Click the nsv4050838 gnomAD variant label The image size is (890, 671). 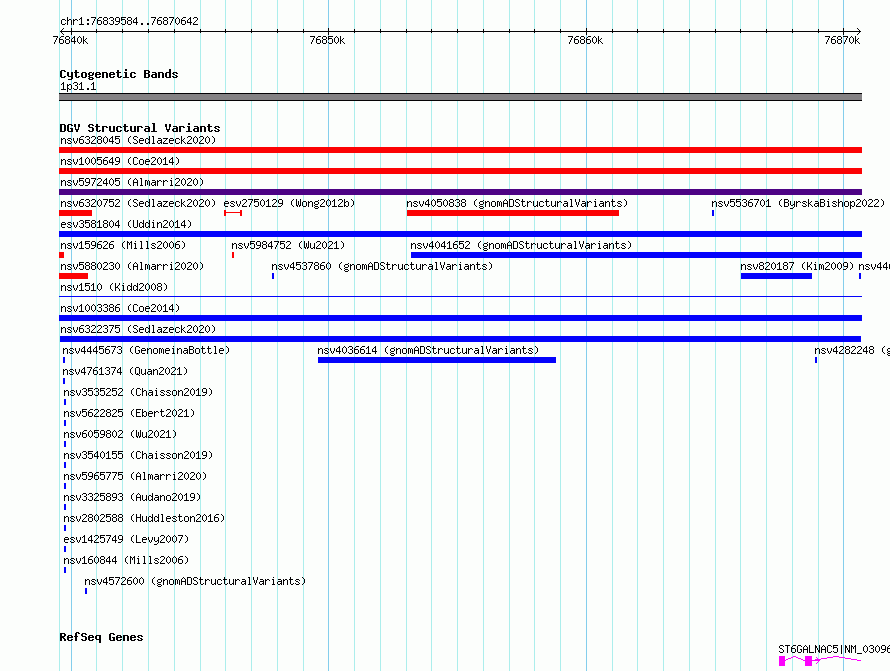(x=517, y=203)
